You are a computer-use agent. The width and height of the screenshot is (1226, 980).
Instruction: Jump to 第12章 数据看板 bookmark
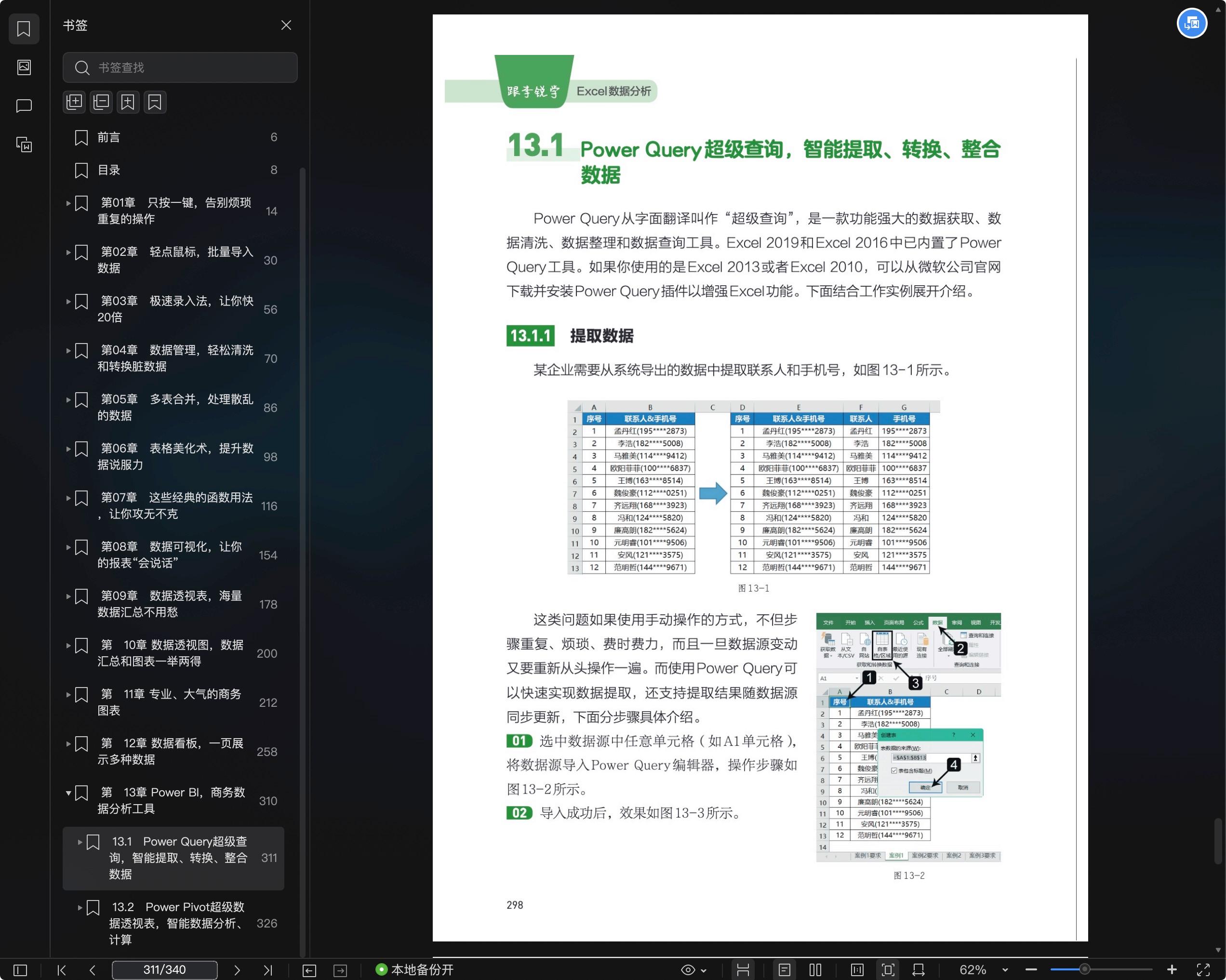tap(173, 752)
